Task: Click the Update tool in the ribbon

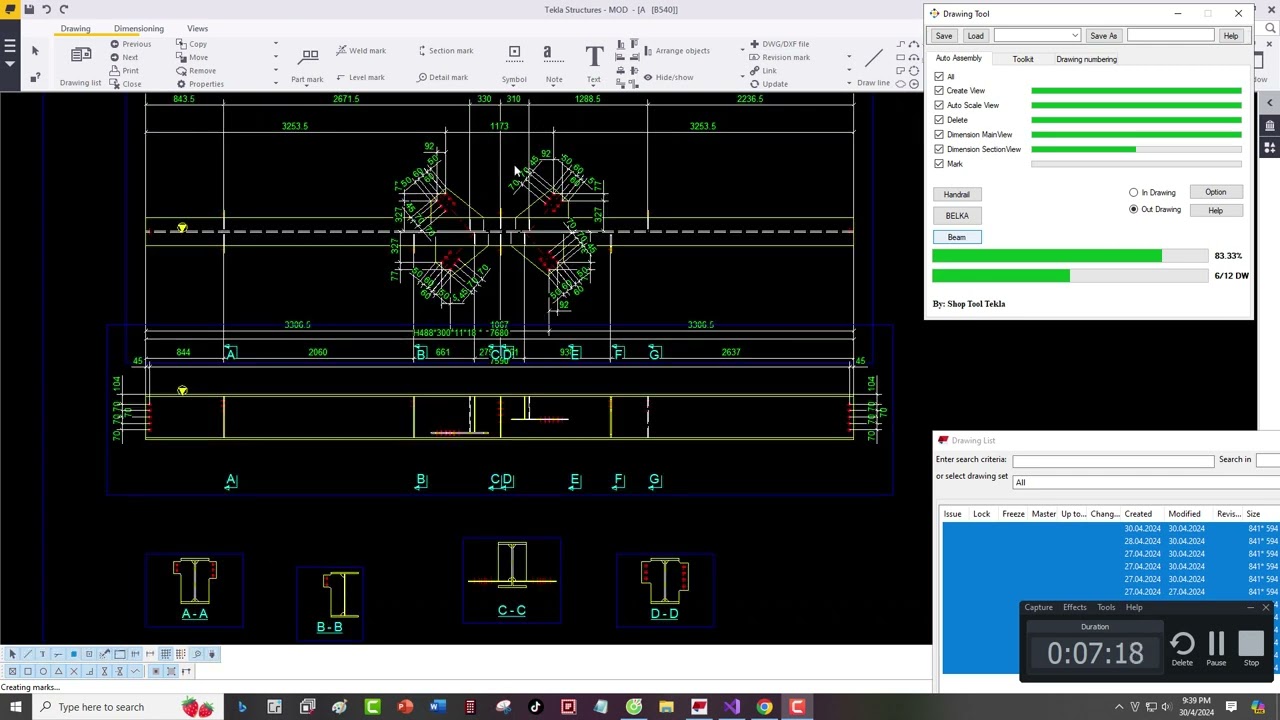Action: coord(768,84)
